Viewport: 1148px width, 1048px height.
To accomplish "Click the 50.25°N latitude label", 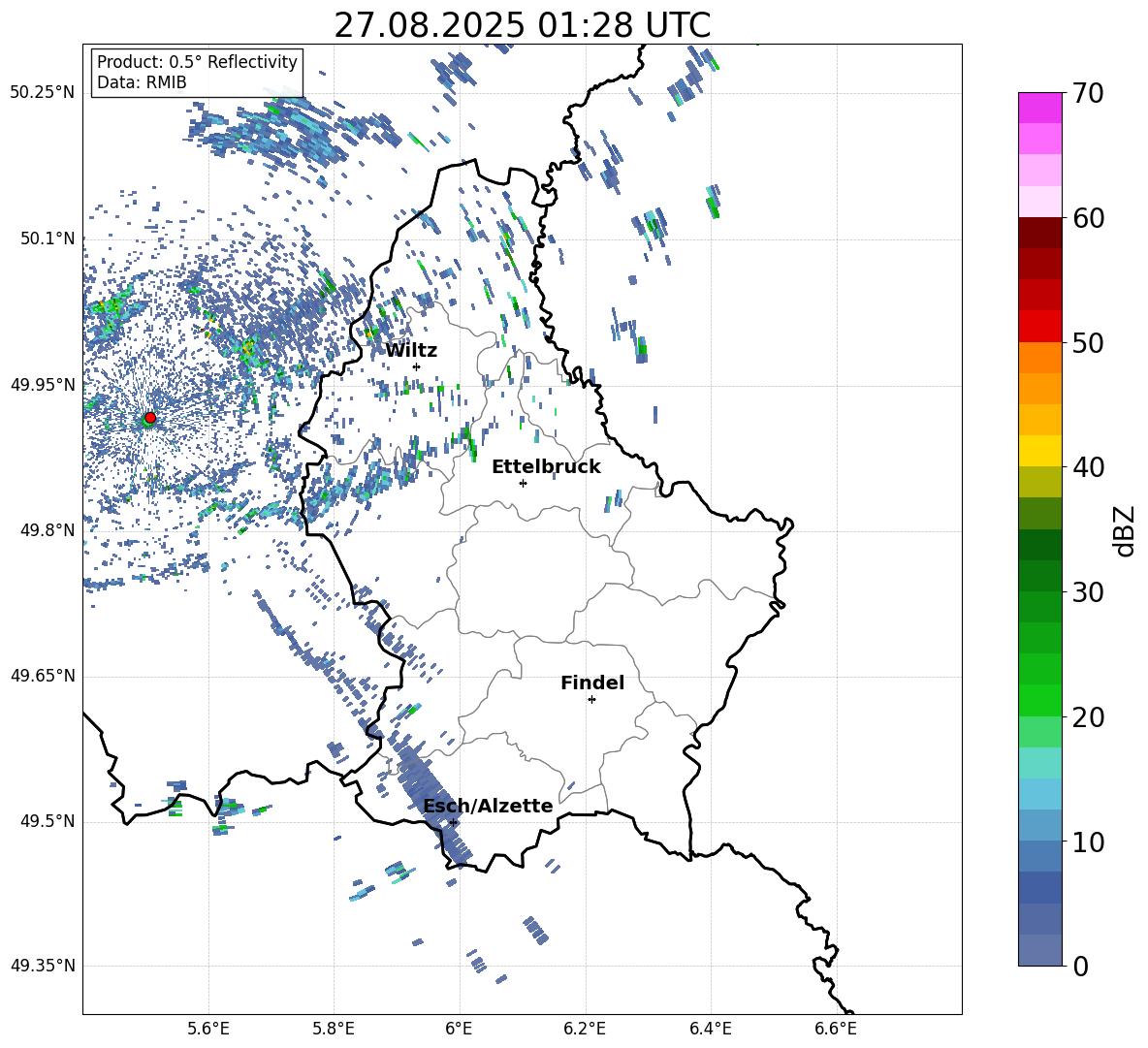I will point(43,93).
